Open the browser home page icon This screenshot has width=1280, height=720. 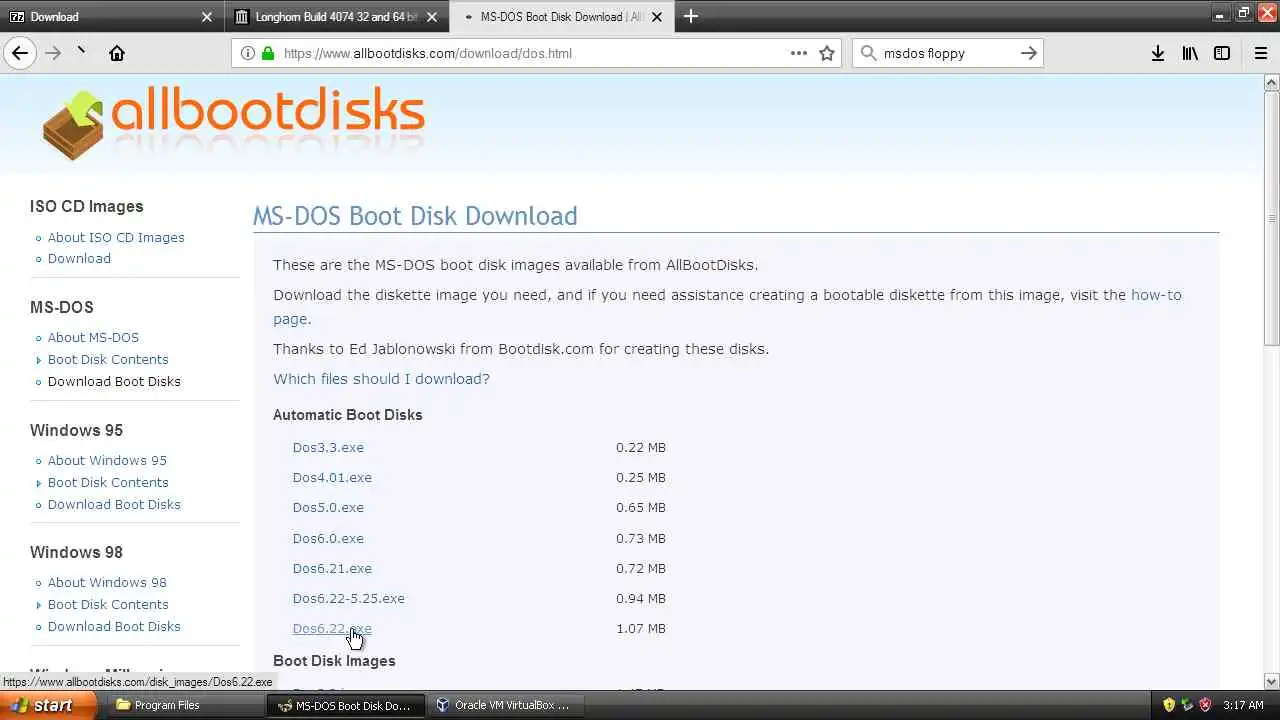coord(117,54)
